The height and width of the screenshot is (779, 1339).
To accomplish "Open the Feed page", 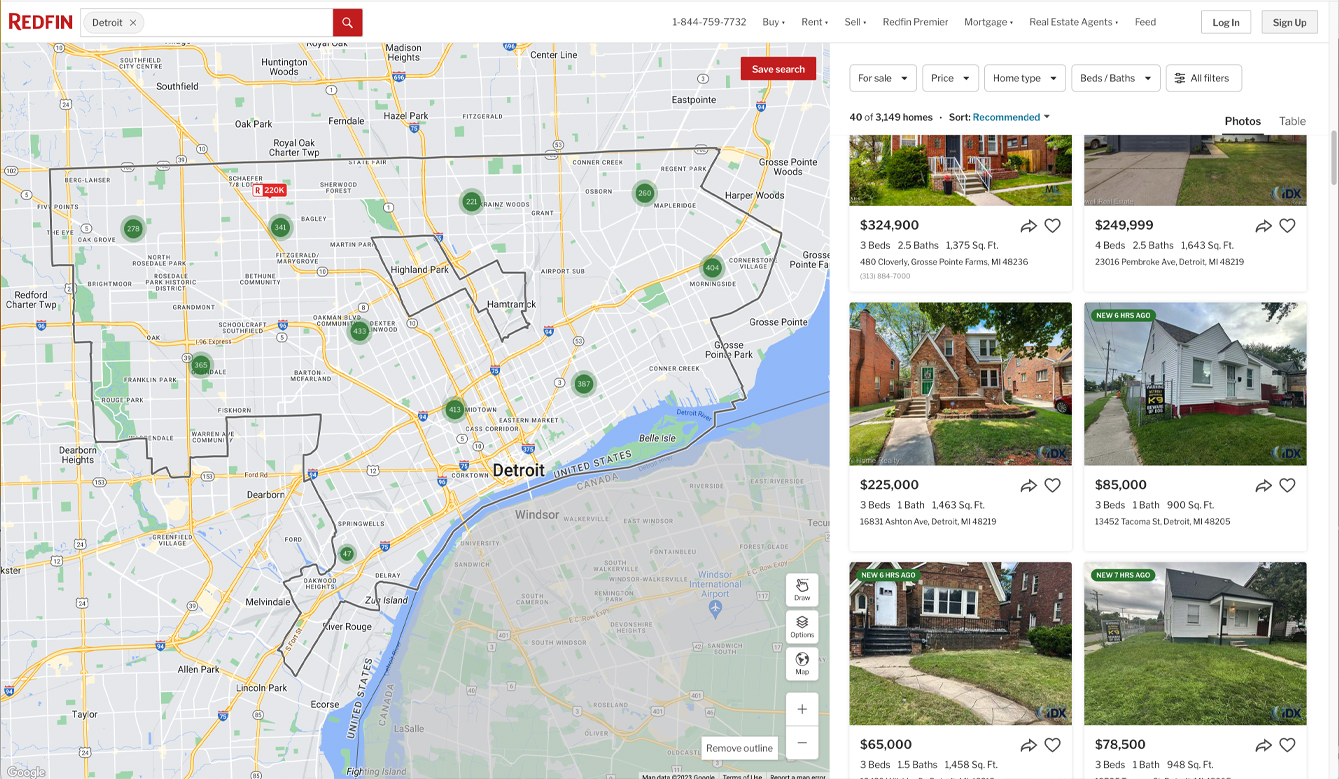I will point(1145,22).
